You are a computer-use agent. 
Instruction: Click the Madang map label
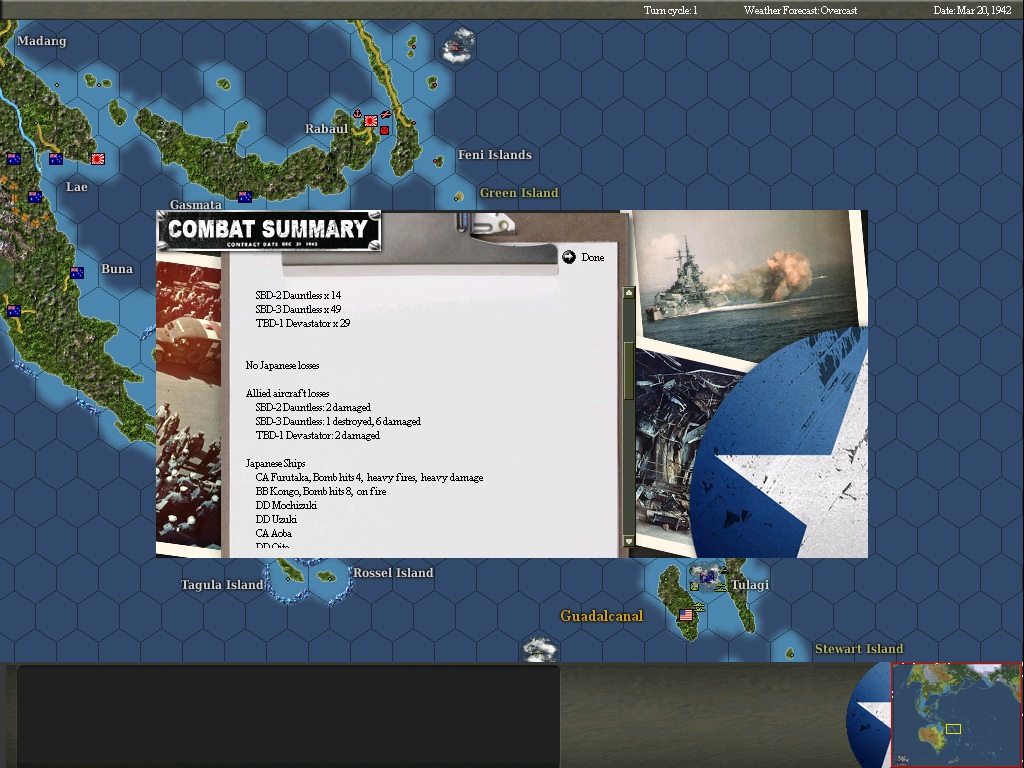coord(42,40)
